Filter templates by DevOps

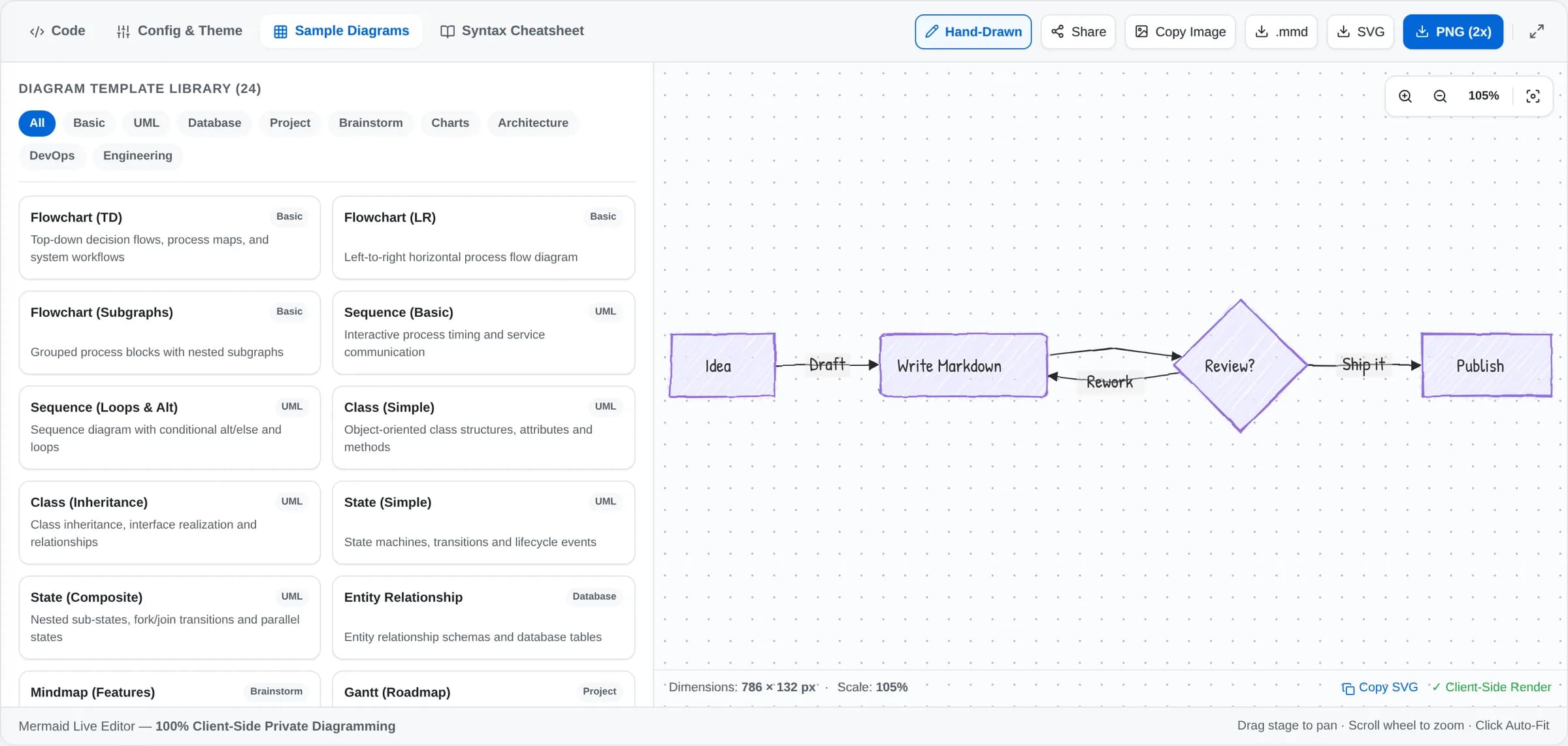coord(52,155)
